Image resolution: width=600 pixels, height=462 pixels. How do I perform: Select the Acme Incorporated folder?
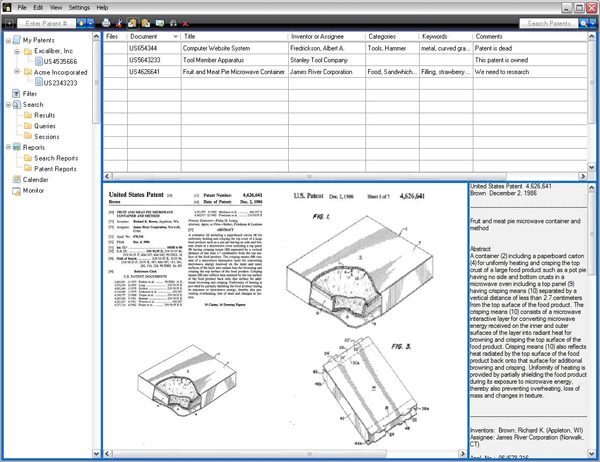[x=60, y=72]
